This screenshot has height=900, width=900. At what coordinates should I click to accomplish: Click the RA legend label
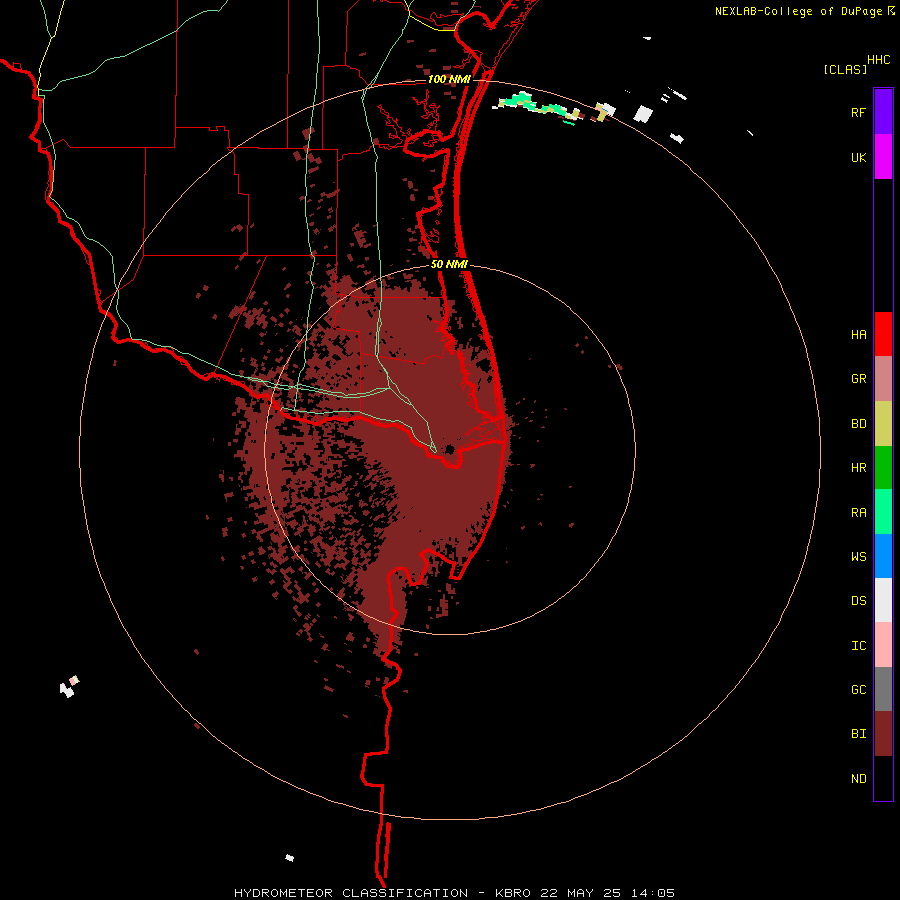[858, 513]
